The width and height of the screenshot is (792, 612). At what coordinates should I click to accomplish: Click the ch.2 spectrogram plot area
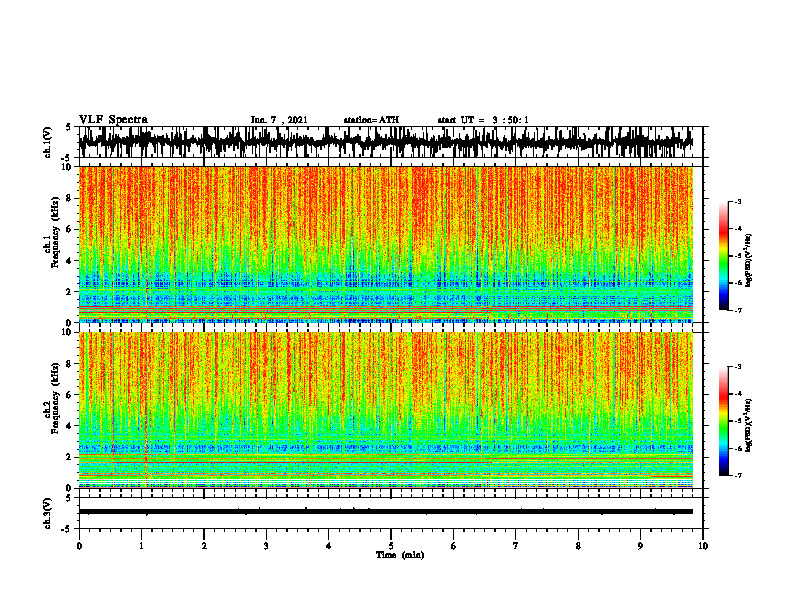coord(385,410)
